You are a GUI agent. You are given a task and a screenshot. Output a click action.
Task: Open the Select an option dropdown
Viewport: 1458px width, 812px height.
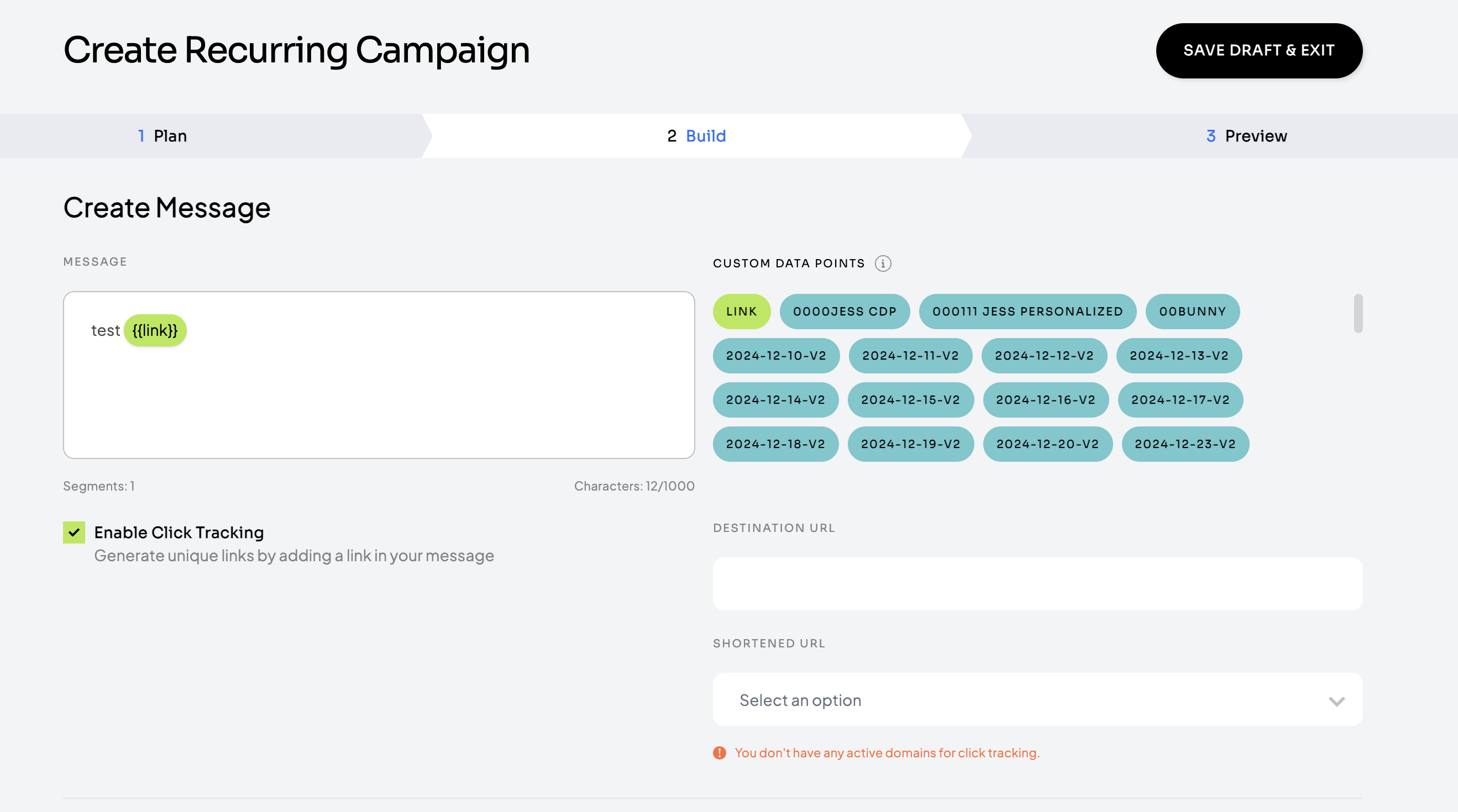click(1036, 699)
